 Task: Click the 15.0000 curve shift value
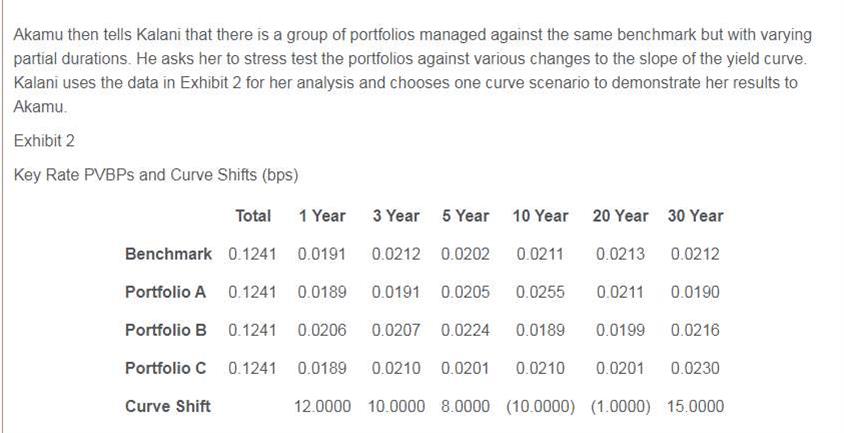click(x=695, y=406)
